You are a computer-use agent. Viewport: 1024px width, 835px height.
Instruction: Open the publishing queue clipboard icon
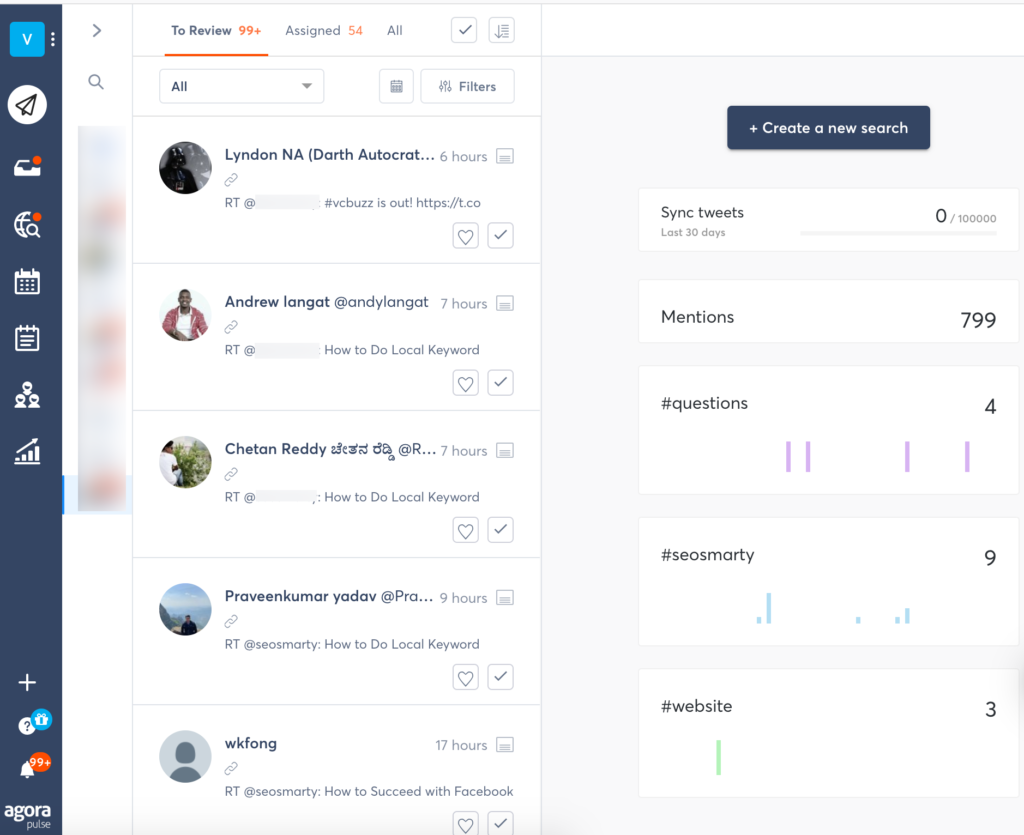coord(27,338)
